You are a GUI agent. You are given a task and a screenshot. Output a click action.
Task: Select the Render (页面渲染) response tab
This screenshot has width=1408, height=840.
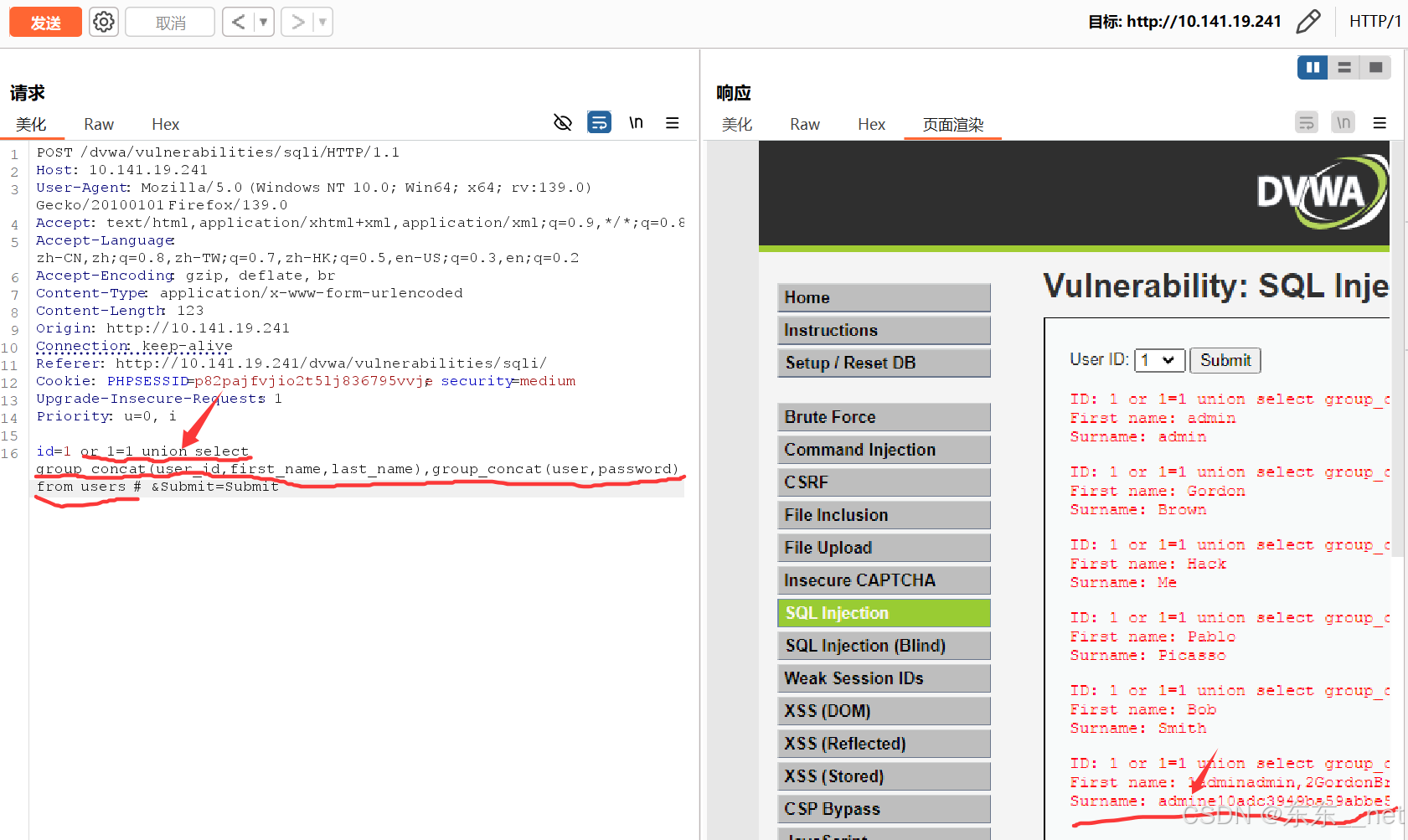[x=953, y=124]
